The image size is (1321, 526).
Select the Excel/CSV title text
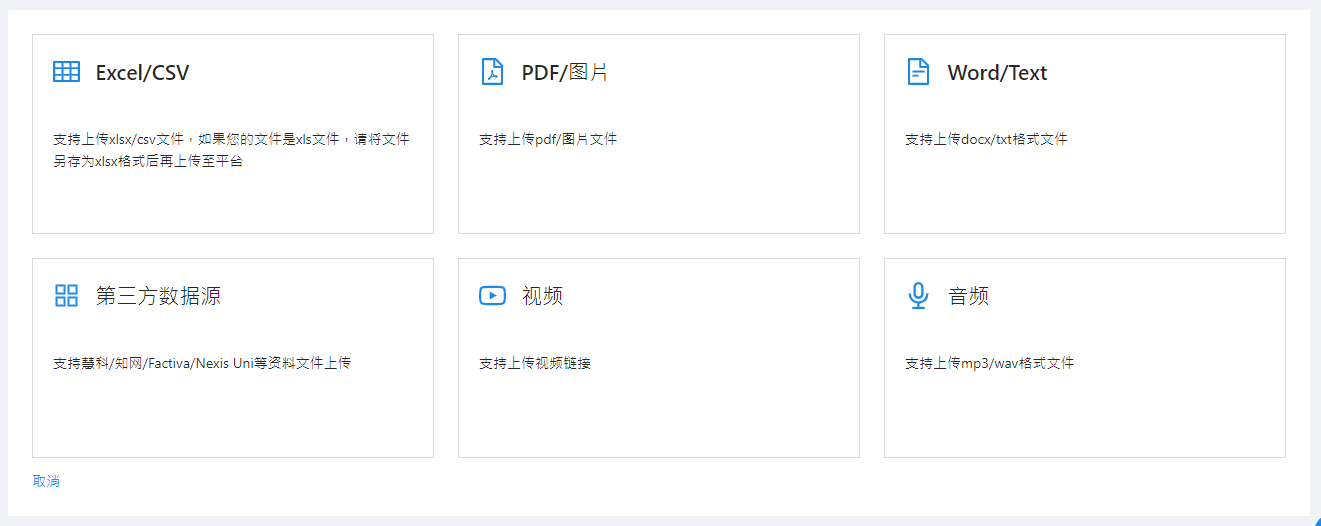click(142, 73)
